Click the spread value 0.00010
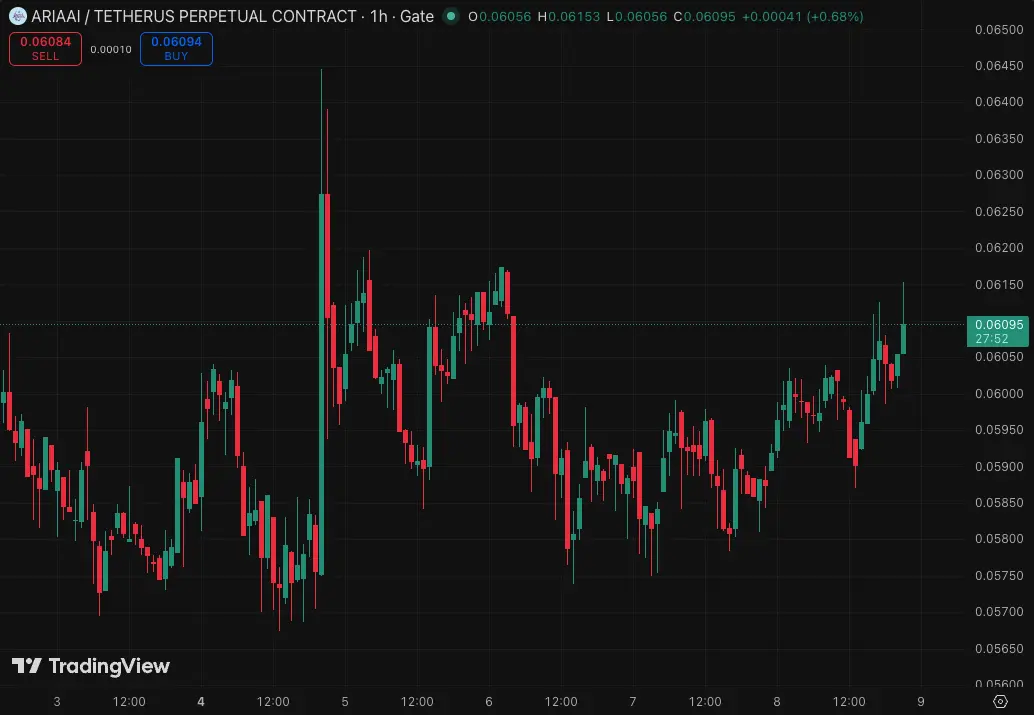The width and height of the screenshot is (1034, 715). tap(111, 49)
